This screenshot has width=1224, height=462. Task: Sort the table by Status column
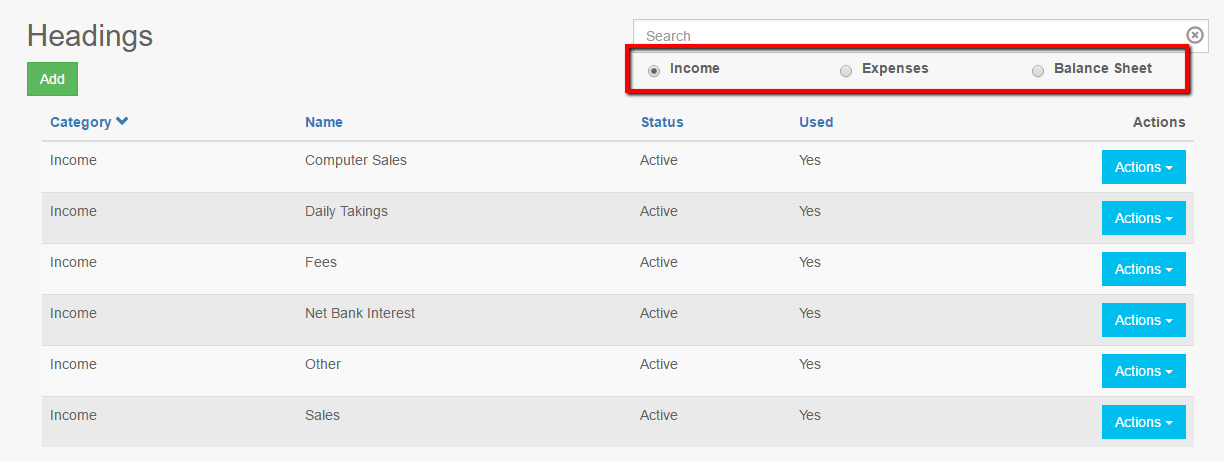[662, 122]
